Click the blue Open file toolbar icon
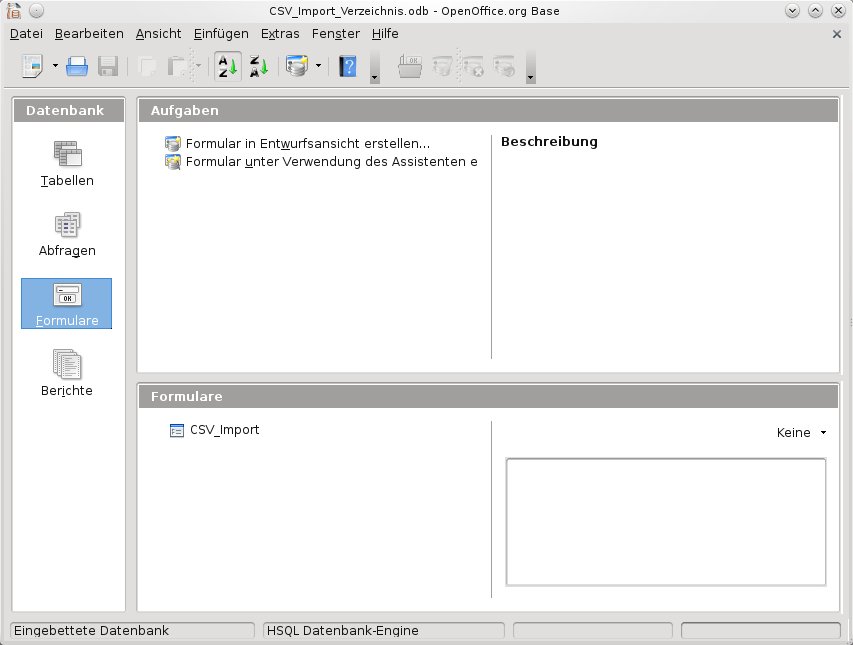Screen dimensions: 853x645 (77, 67)
